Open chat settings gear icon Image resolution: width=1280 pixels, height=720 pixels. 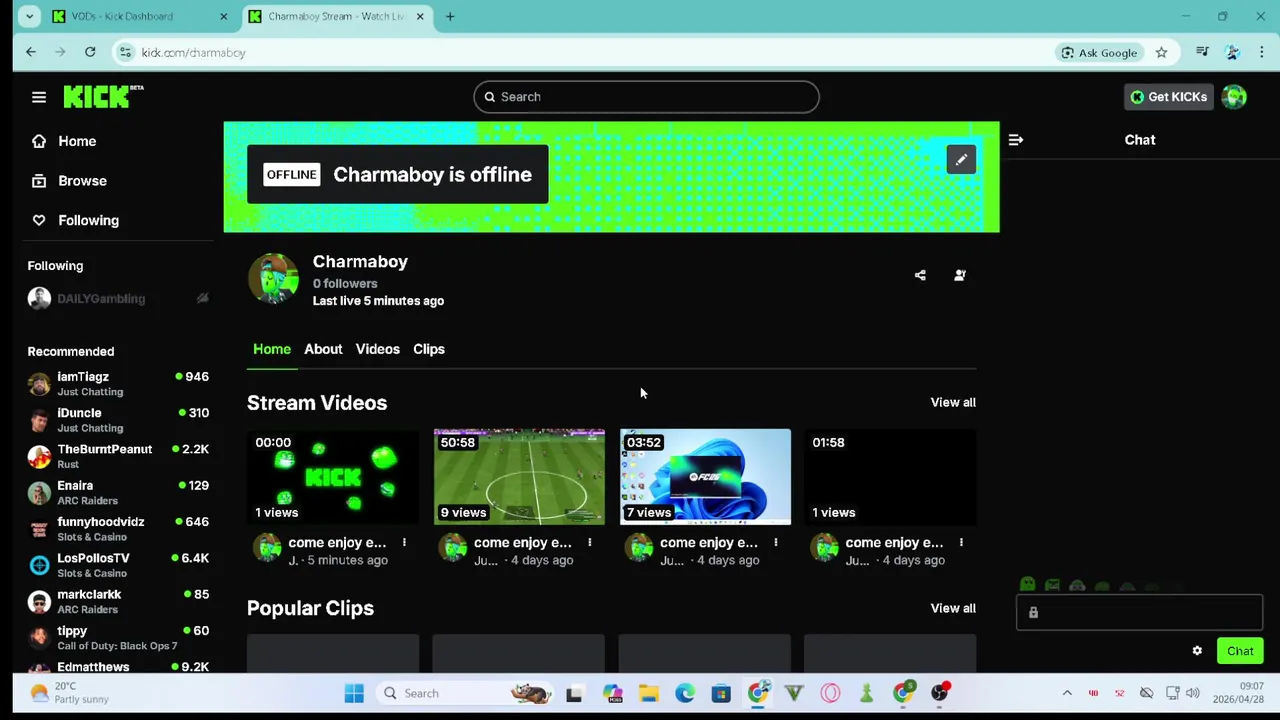pyautogui.click(x=1197, y=651)
